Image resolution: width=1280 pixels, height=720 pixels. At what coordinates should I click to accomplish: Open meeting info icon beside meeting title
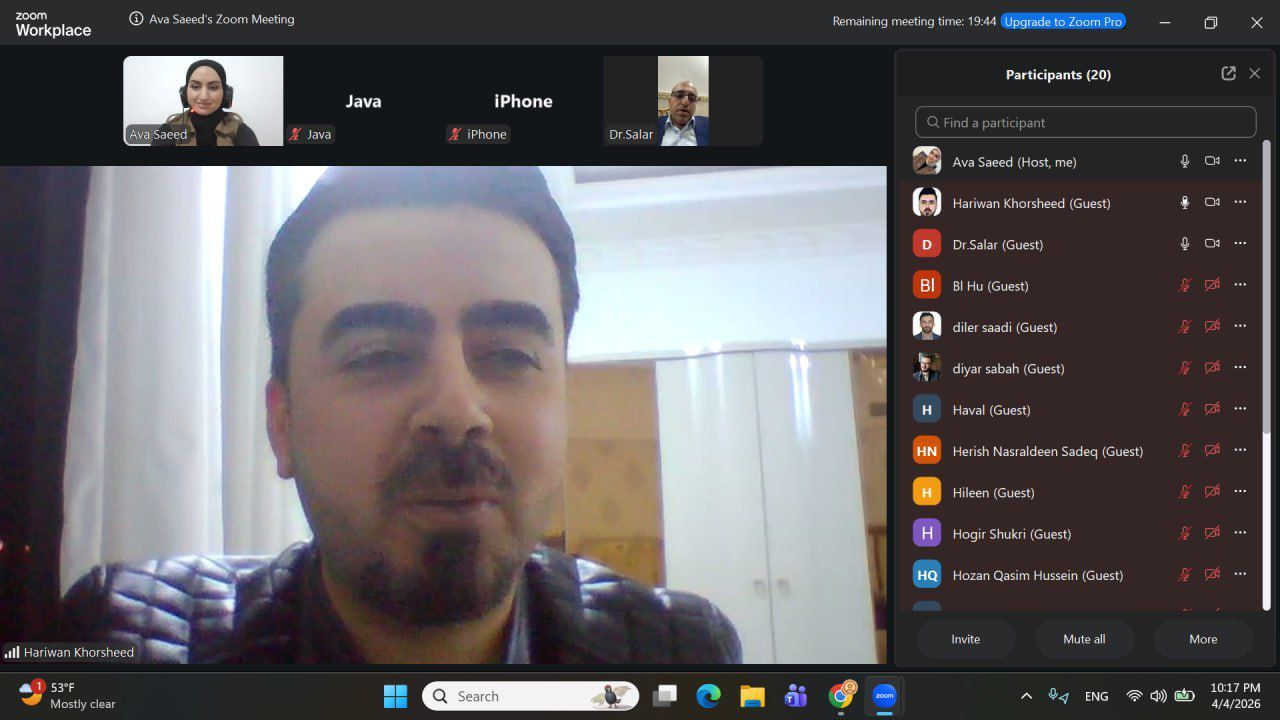pos(136,19)
